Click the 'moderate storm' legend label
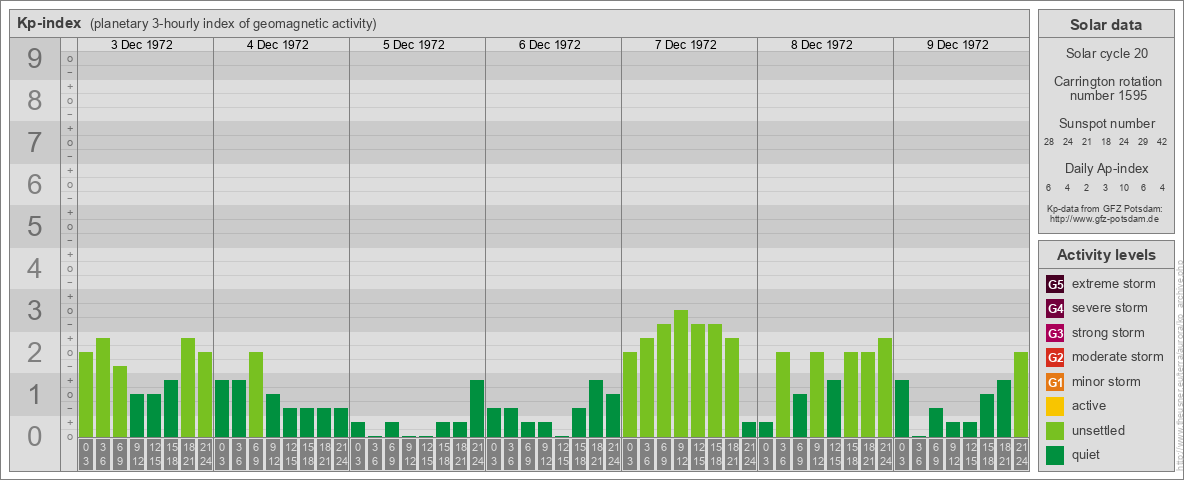The height and width of the screenshot is (480, 1184). click(x=1118, y=357)
